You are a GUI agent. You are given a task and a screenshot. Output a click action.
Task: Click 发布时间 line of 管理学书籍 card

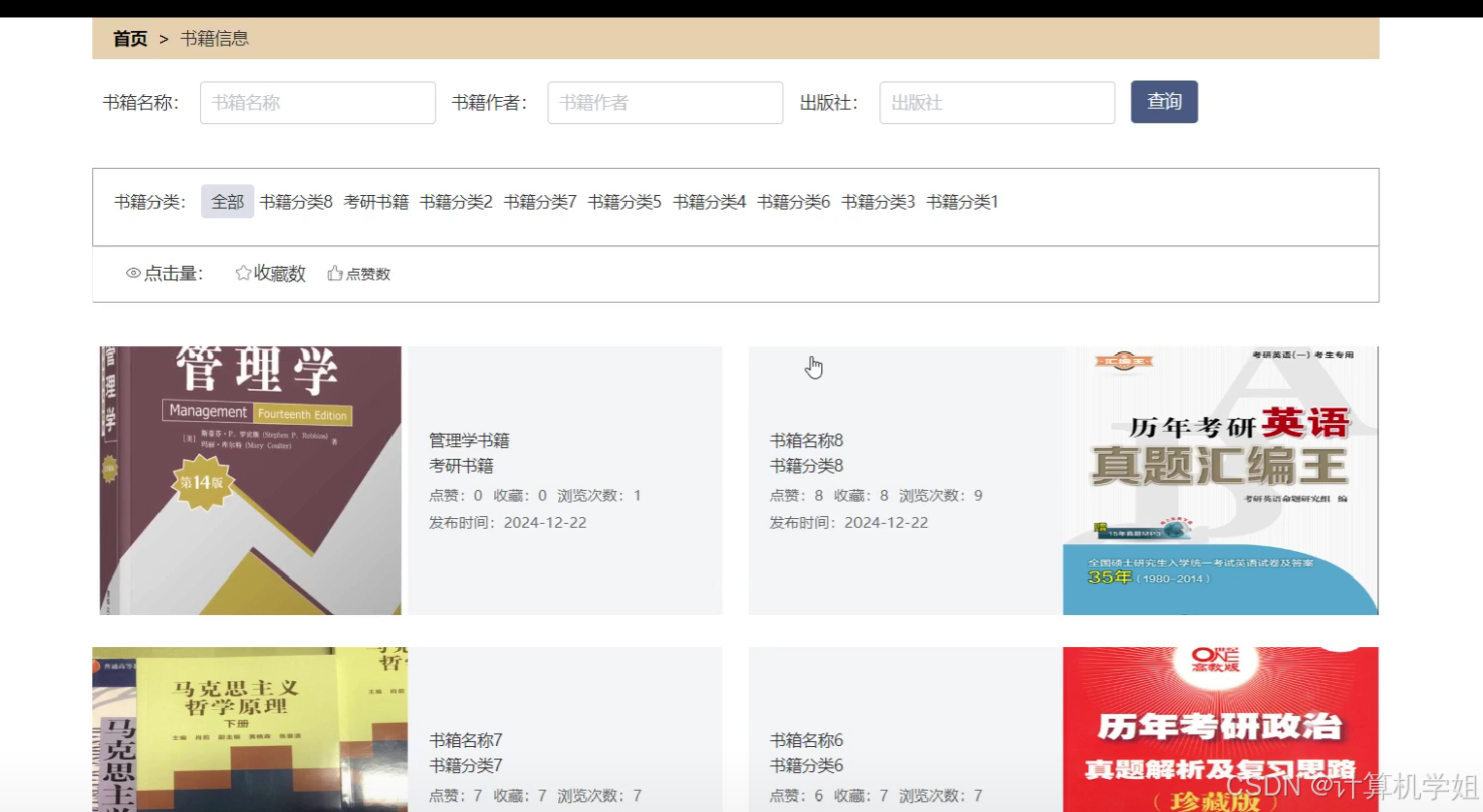click(x=508, y=523)
